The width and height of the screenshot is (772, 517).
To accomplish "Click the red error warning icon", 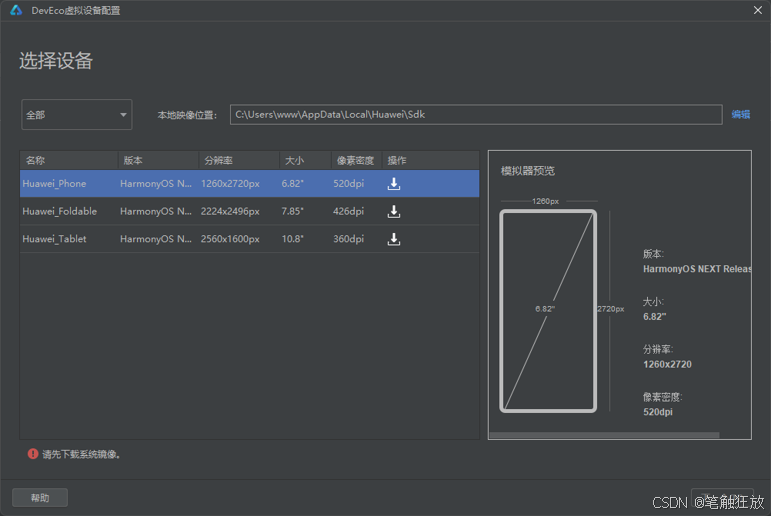I will click(33, 454).
